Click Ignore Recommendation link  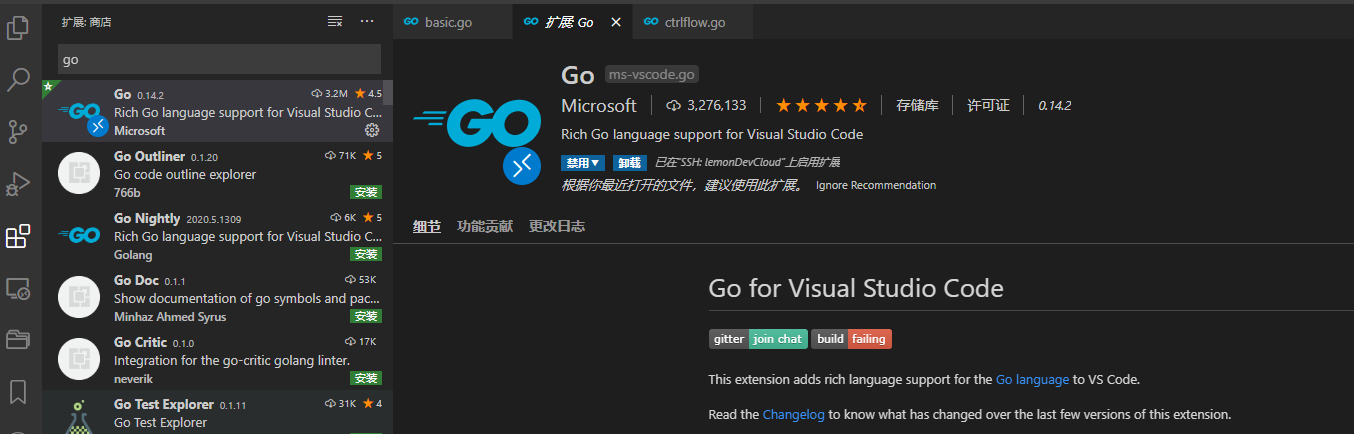(x=876, y=185)
